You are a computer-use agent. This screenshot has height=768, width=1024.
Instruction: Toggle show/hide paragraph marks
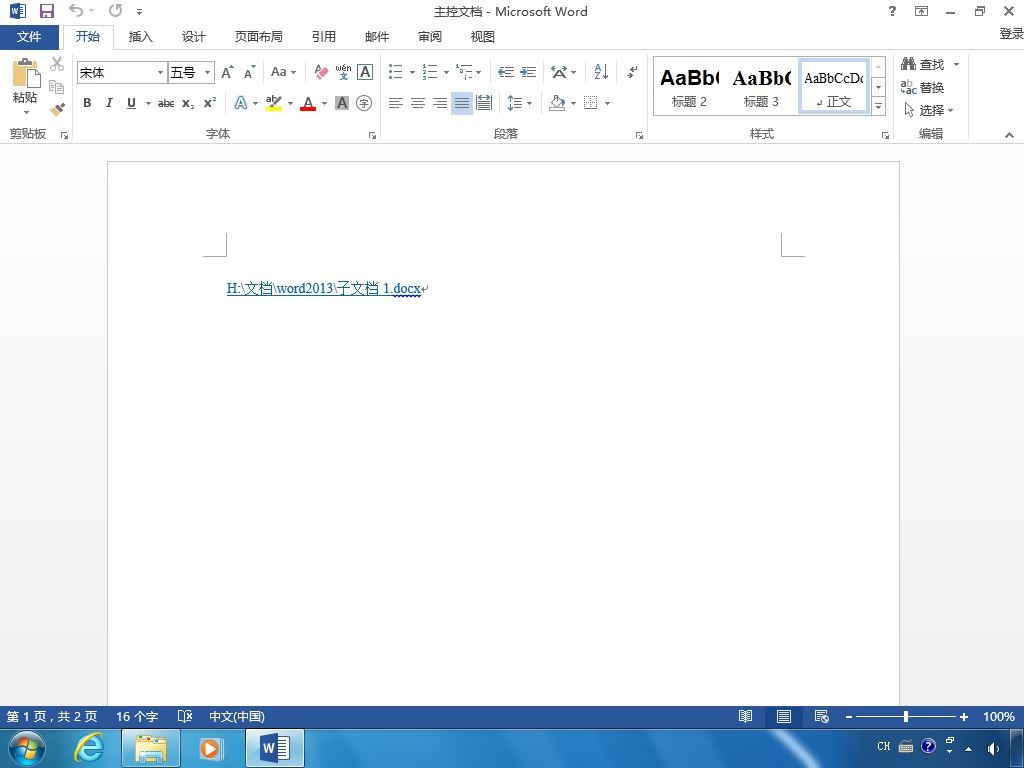click(x=632, y=72)
